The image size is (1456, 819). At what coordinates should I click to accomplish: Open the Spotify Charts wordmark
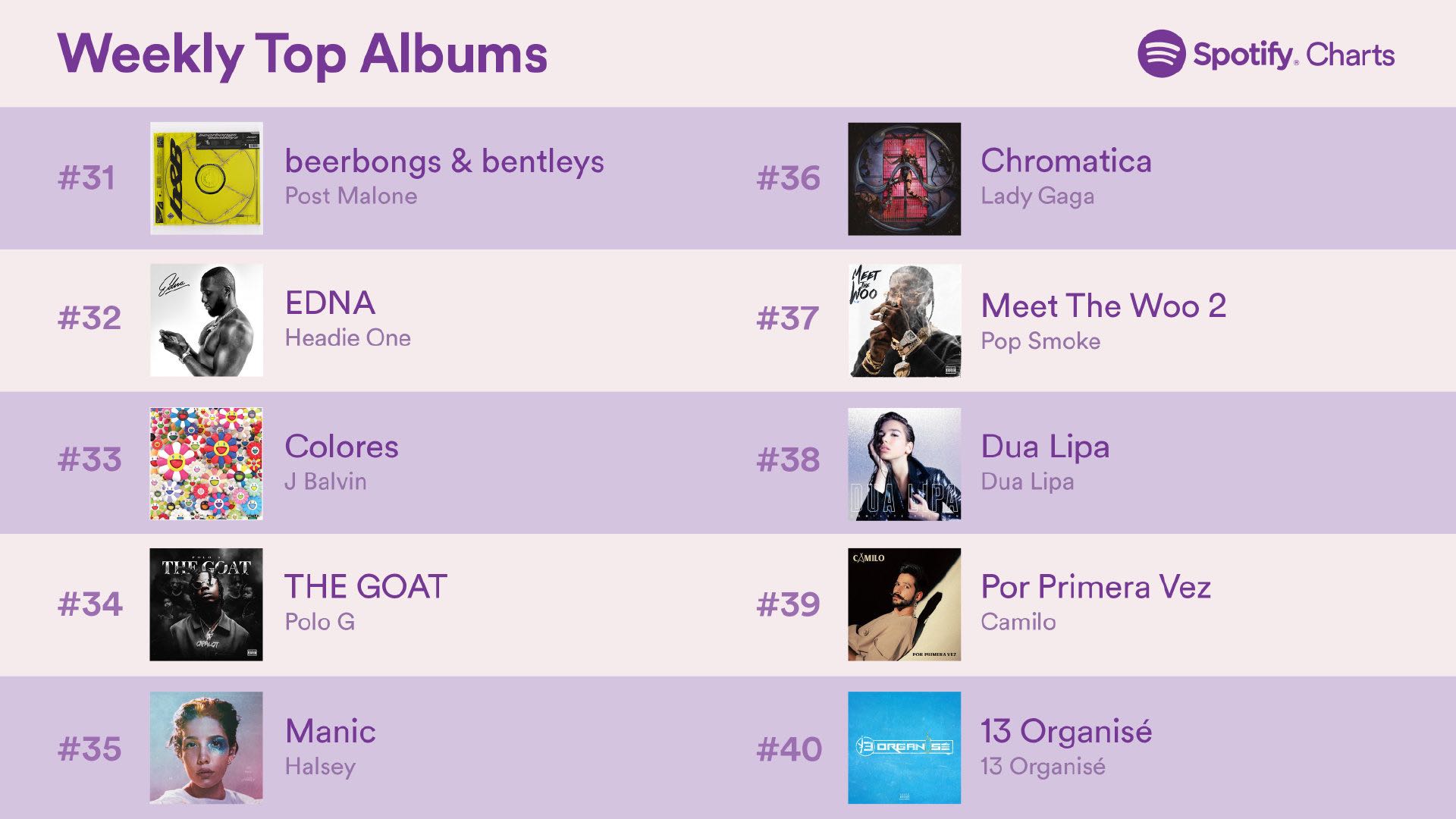(1294, 55)
